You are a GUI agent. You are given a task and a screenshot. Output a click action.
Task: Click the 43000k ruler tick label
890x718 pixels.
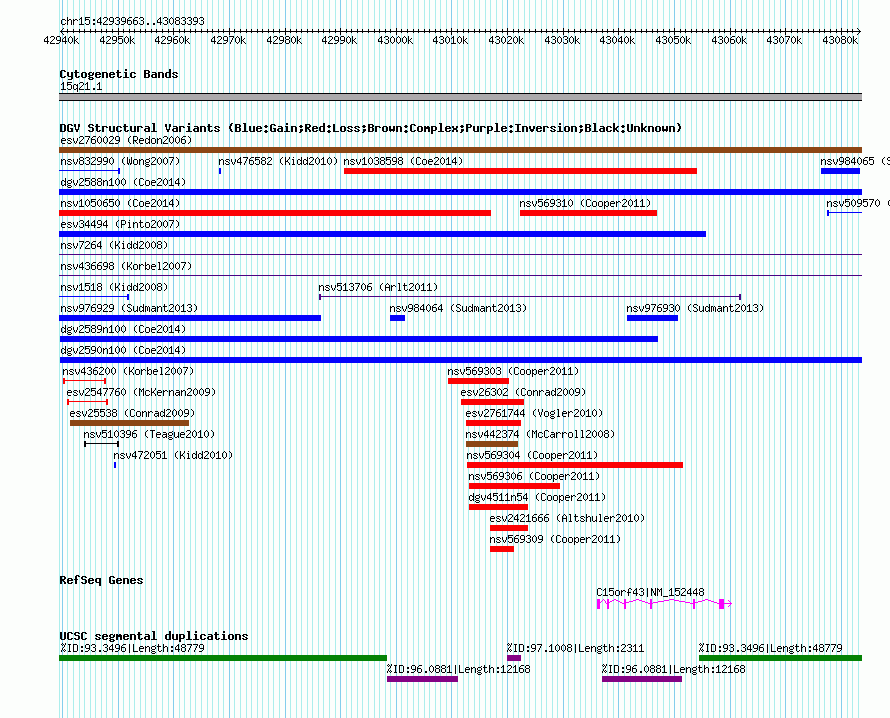pos(395,40)
